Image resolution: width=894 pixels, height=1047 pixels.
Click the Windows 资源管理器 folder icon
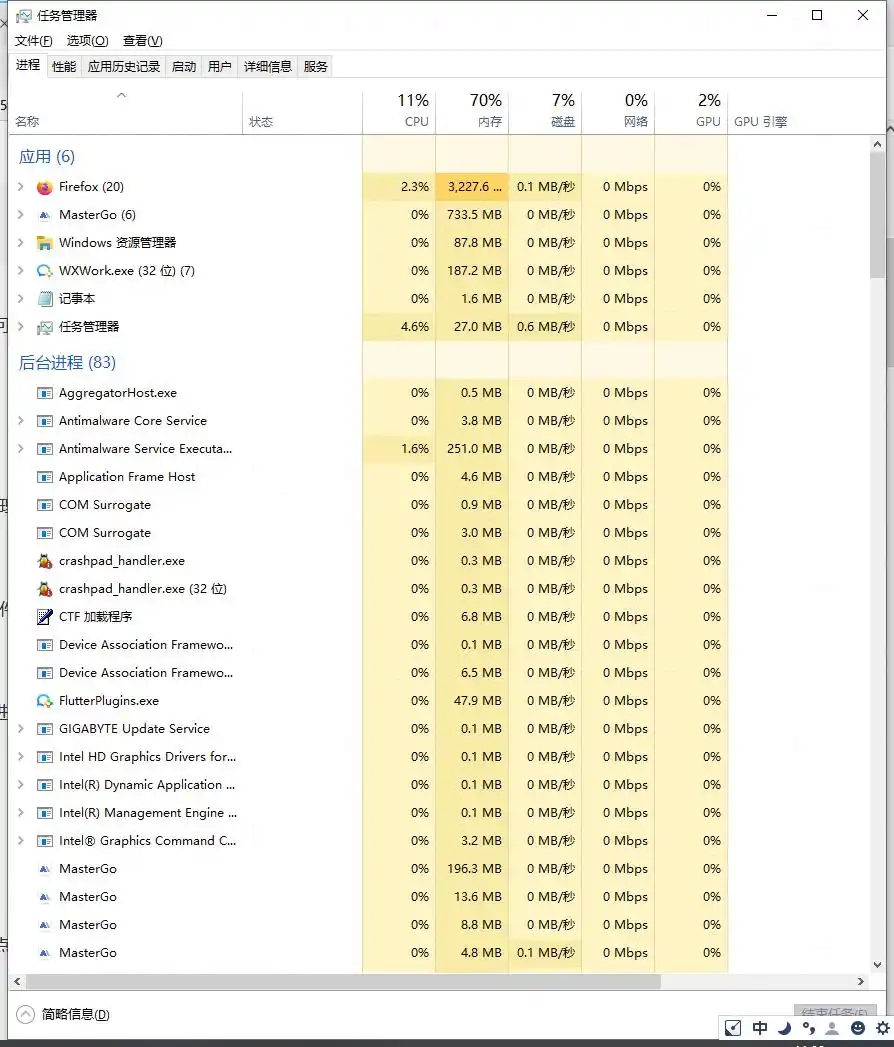coord(44,243)
